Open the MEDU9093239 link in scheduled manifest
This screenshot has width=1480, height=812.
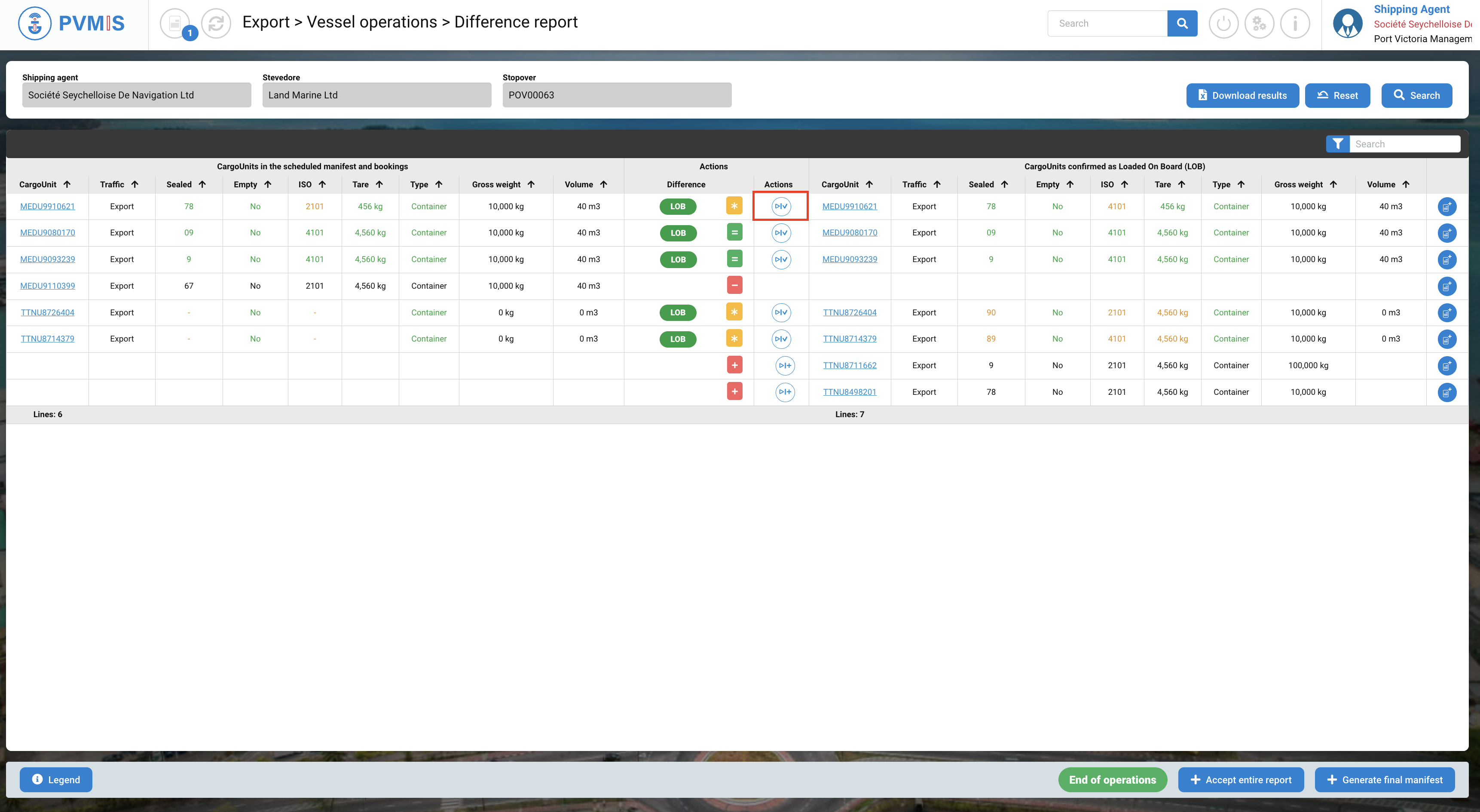tap(48, 259)
